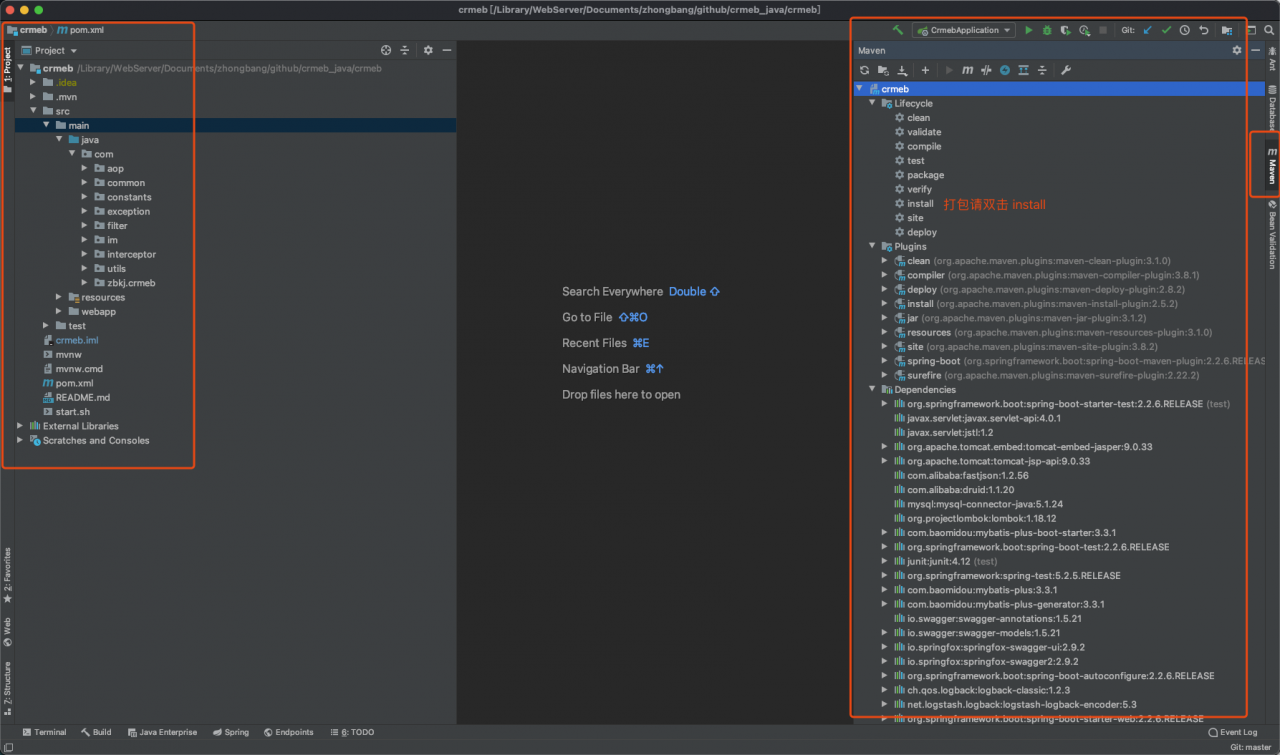Viewport: 1280px width, 755px height.
Task: Open Maven panel gear options
Action: pos(1237,50)
